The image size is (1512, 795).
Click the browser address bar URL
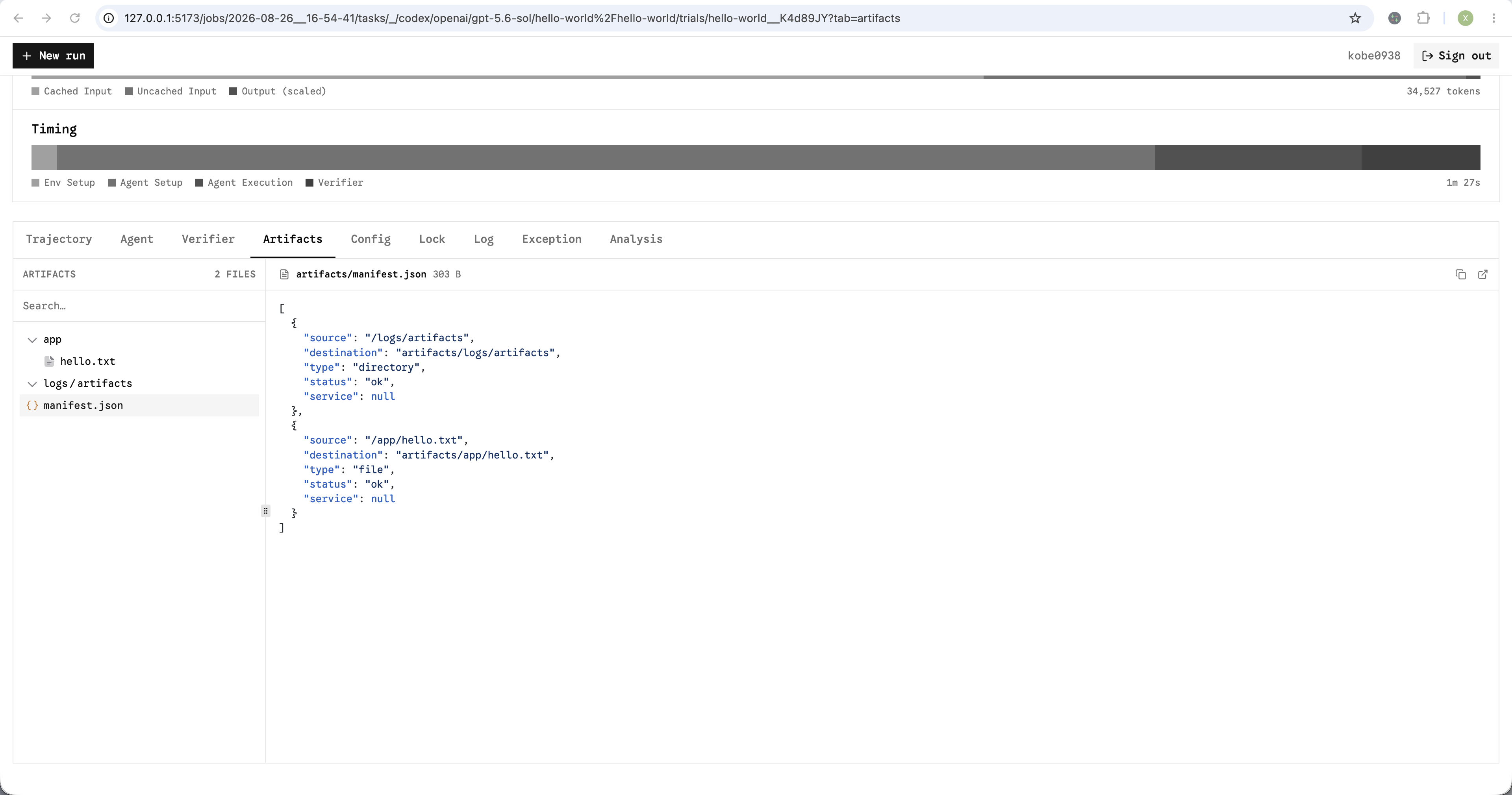[512, 18]
